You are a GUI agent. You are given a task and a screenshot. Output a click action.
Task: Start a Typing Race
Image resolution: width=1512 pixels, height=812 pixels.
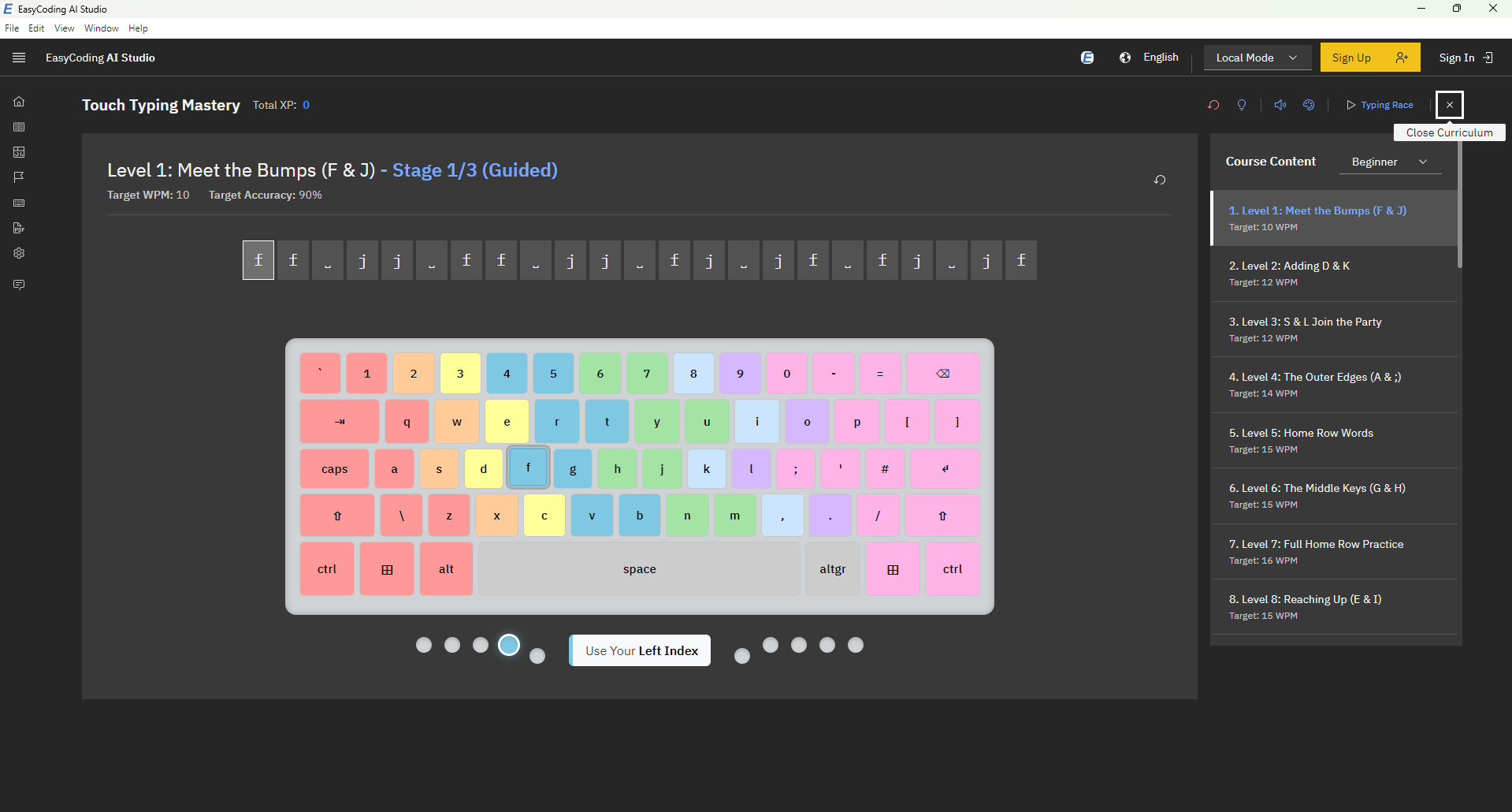pos(1380,105)
